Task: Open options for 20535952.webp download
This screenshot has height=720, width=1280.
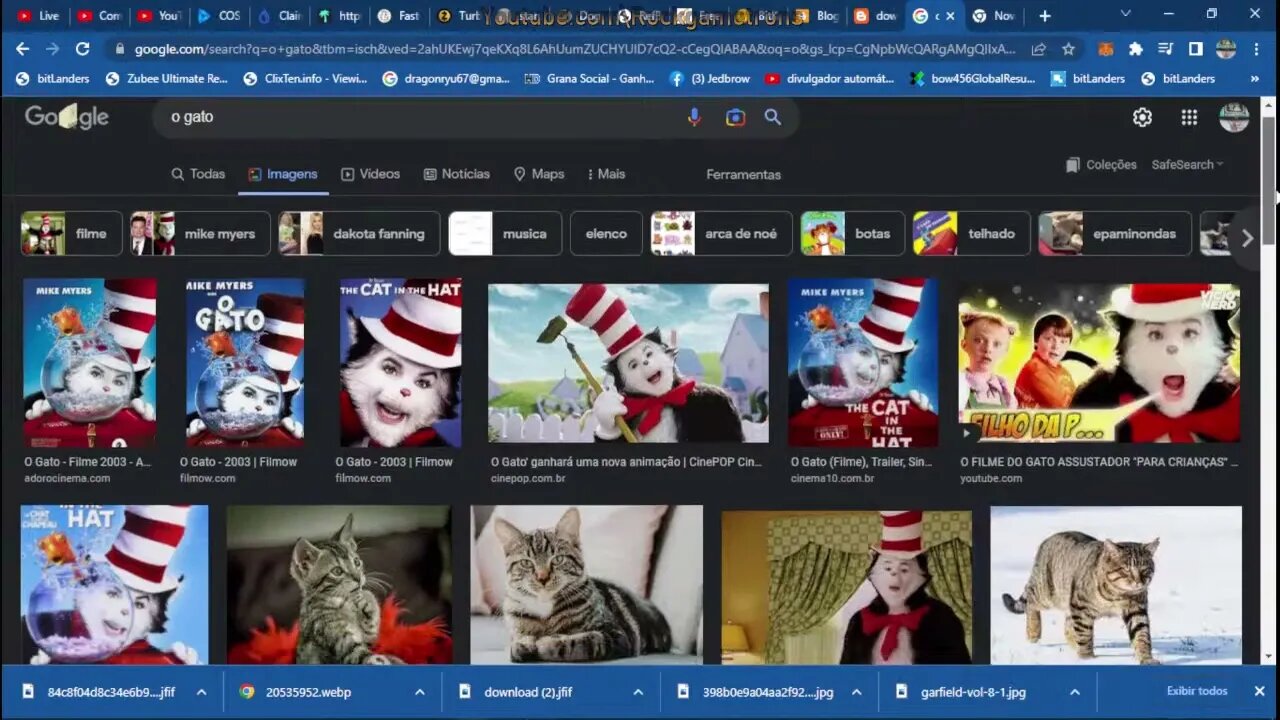Action: pos(419,692)
